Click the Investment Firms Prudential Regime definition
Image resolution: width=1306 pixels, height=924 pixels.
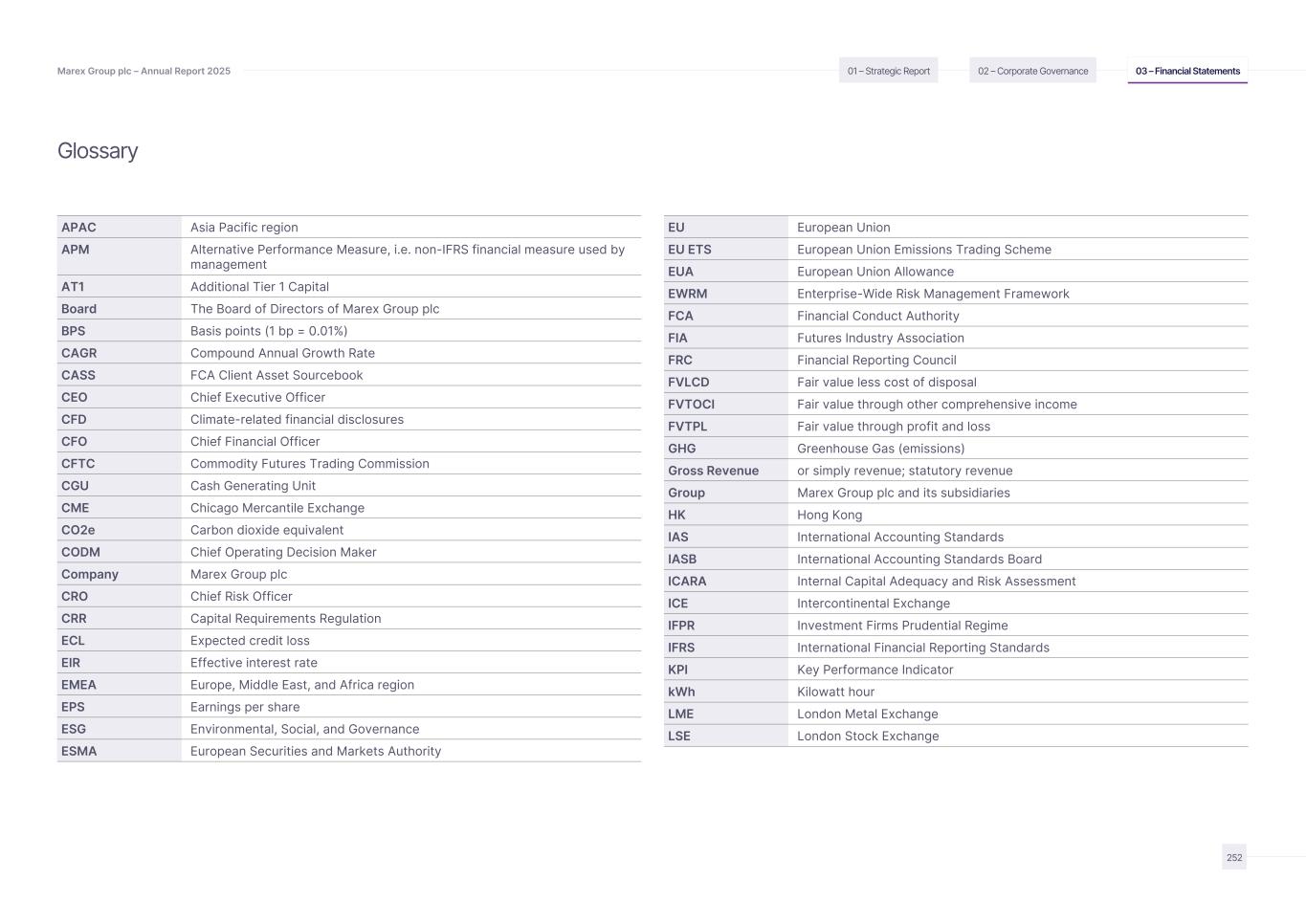pos(902,626)
